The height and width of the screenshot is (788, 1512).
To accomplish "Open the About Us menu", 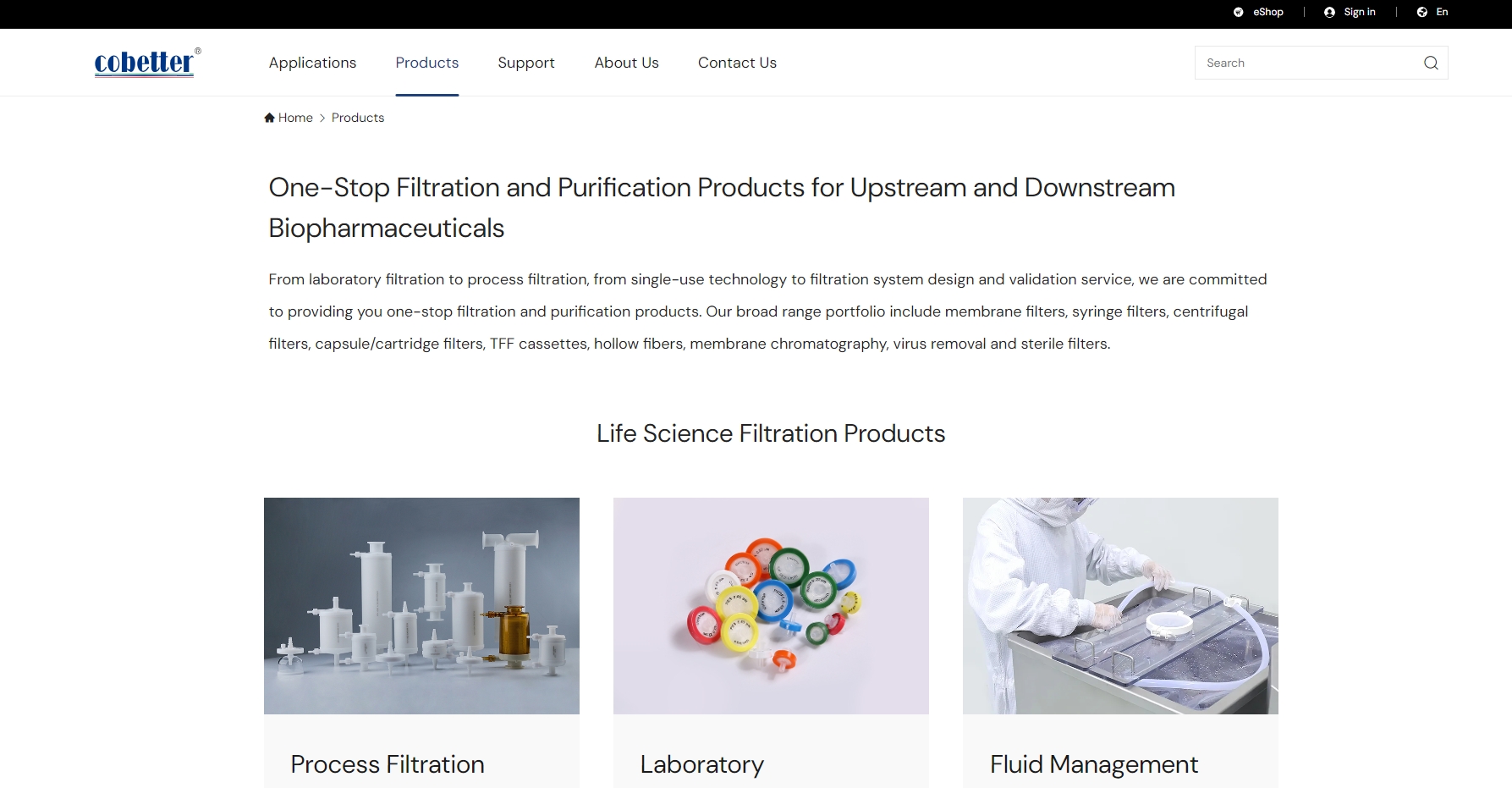I will coord(626,63).
